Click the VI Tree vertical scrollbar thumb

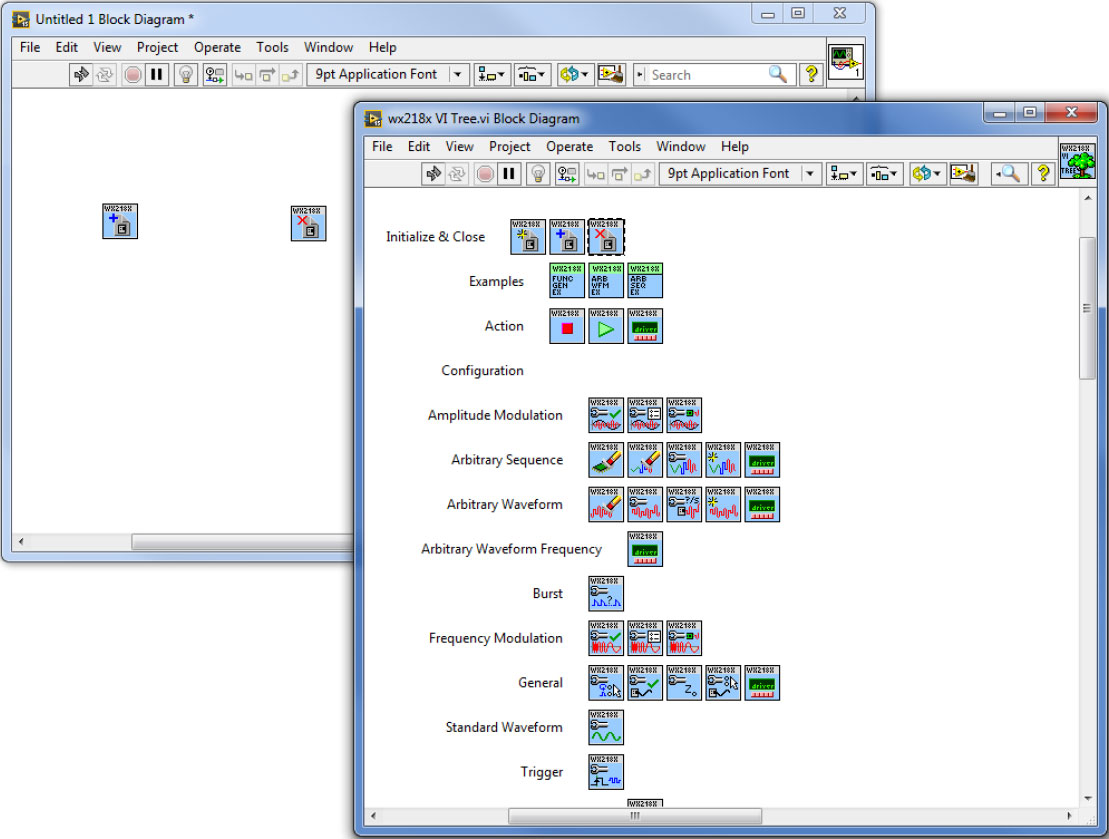point(1086,308)
